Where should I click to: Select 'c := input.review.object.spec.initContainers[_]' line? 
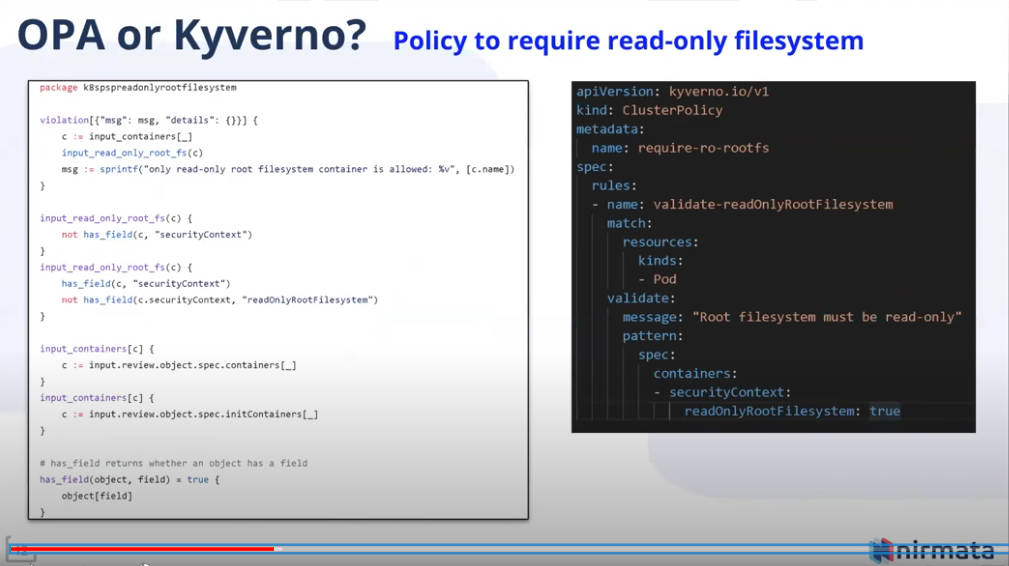190,414
